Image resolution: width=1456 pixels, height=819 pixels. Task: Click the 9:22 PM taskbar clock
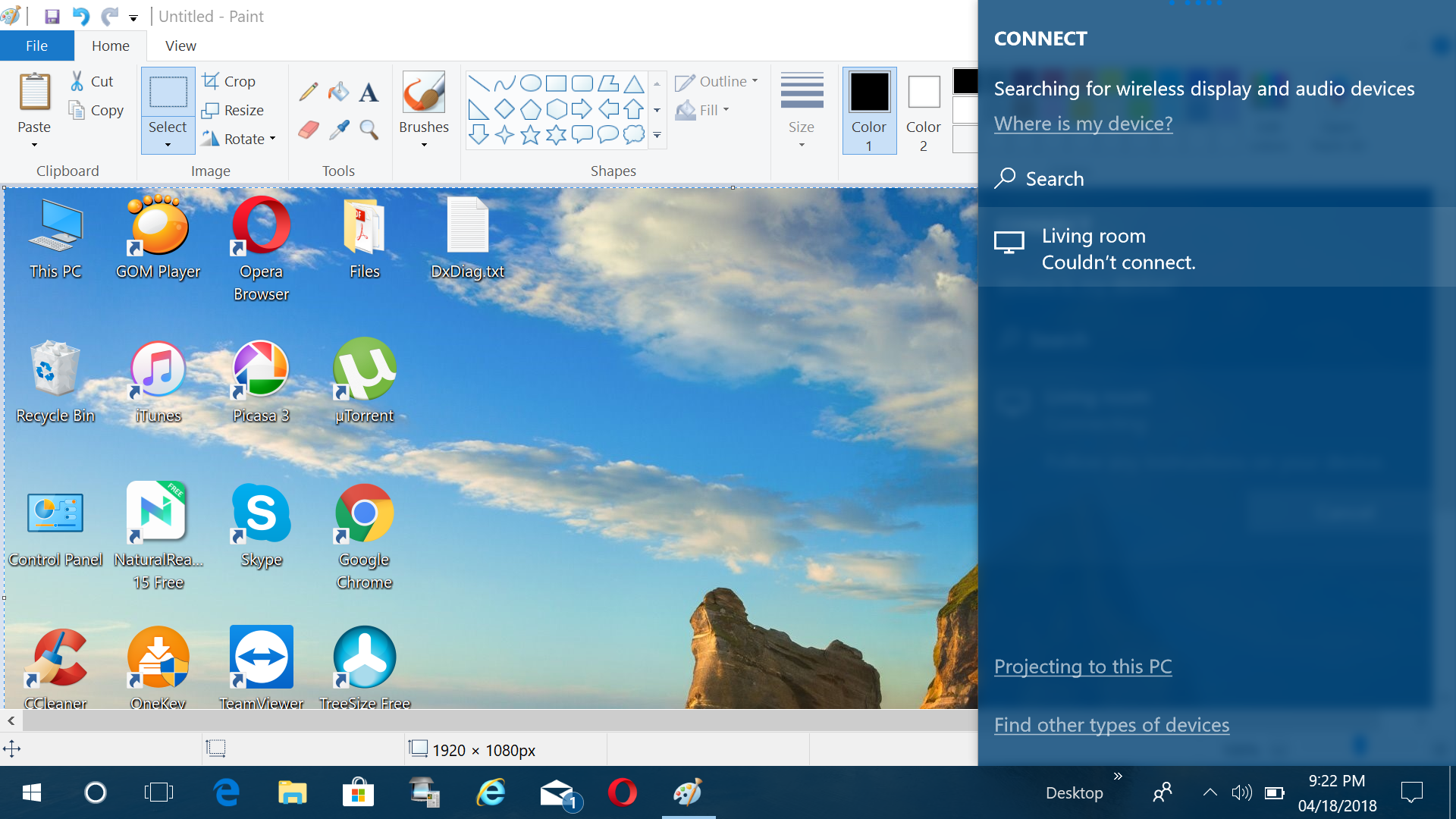1337,781
